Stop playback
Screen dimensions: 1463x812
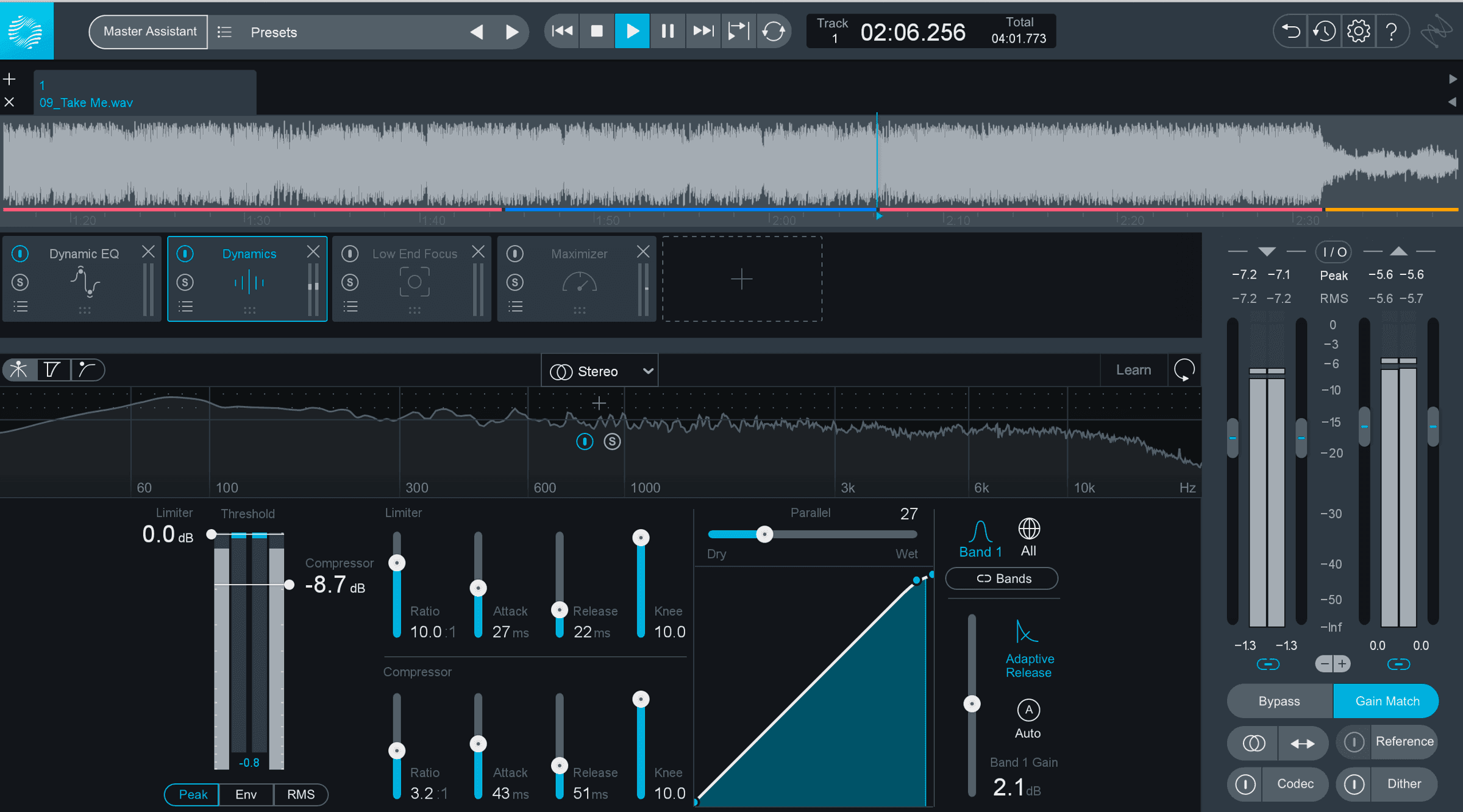(597, 30)
